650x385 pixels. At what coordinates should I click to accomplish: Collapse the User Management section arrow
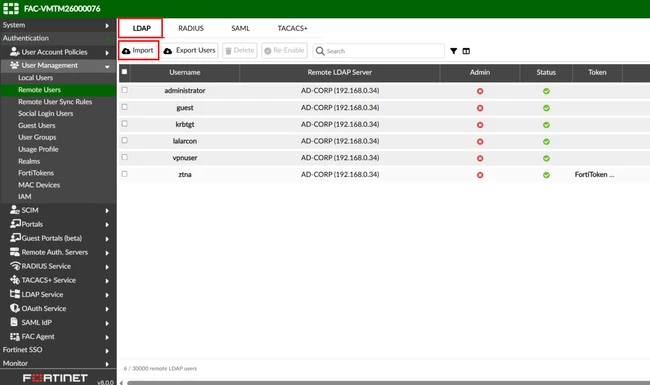(x=107, y=66)
